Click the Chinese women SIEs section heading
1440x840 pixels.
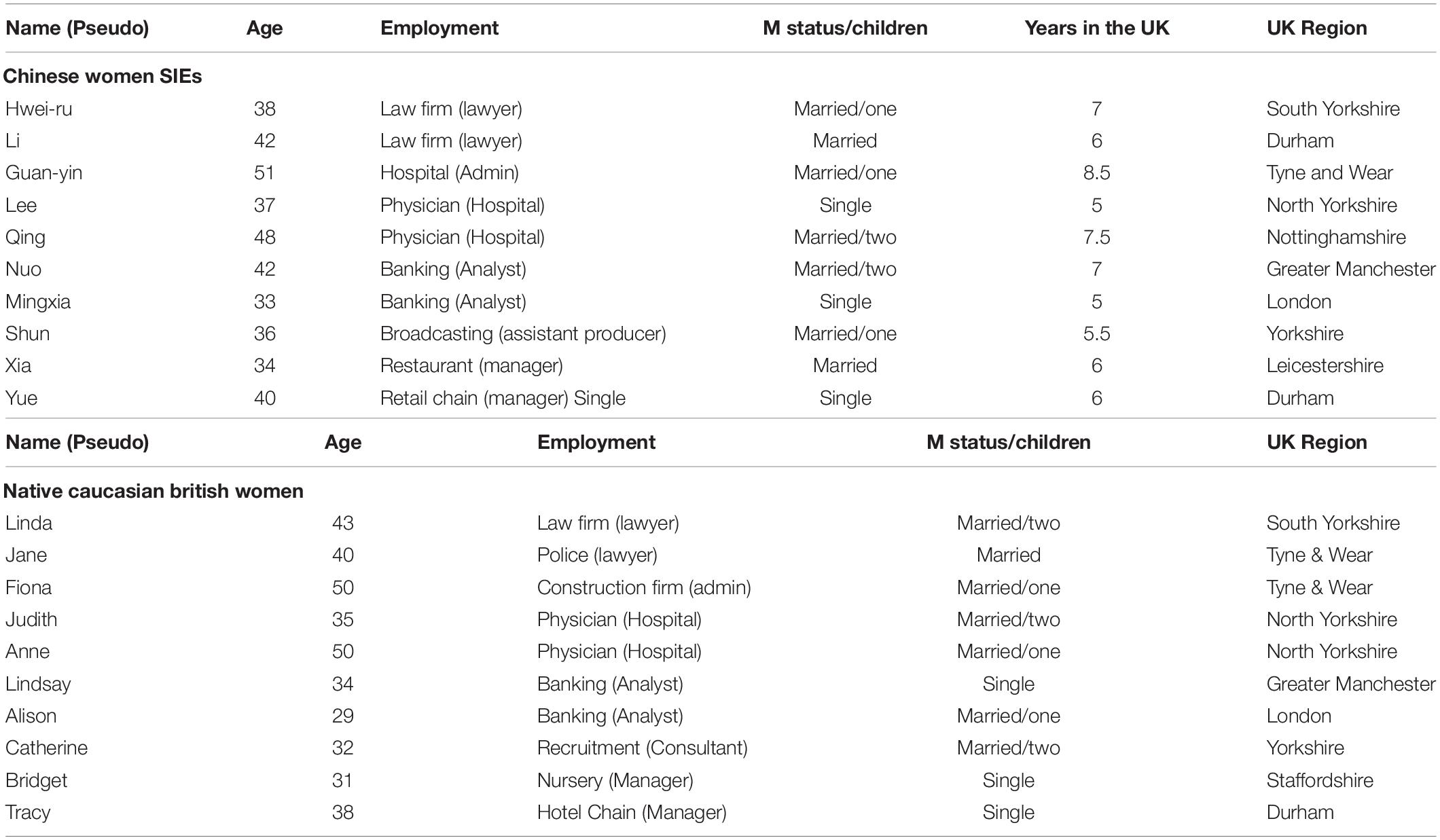coord(103,76)
